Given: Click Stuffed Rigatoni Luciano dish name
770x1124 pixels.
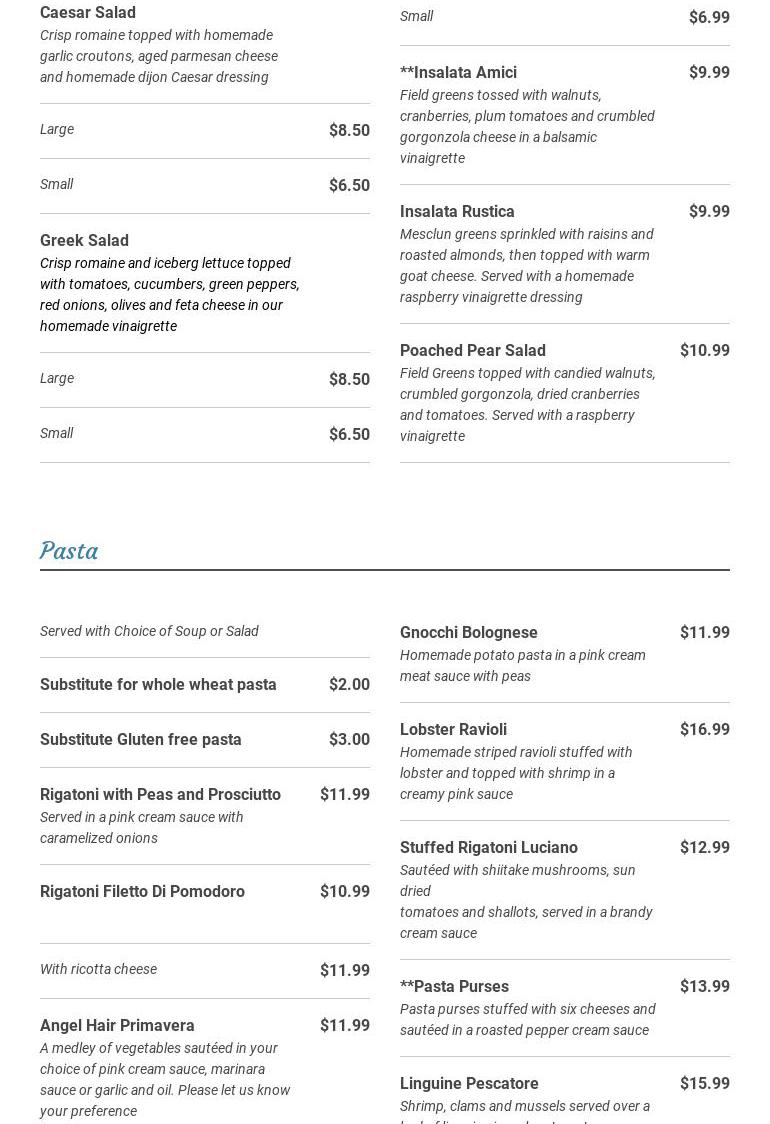Looking at the screenshot, I should 489,848.
